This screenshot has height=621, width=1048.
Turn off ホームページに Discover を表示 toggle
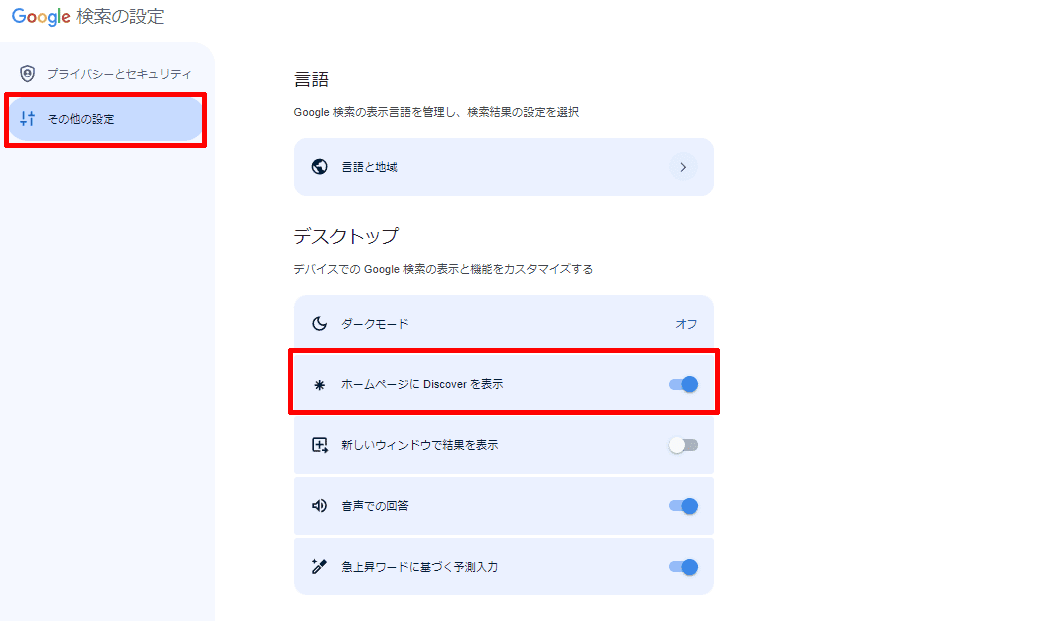pyautogui.click(x=683, y=384)
